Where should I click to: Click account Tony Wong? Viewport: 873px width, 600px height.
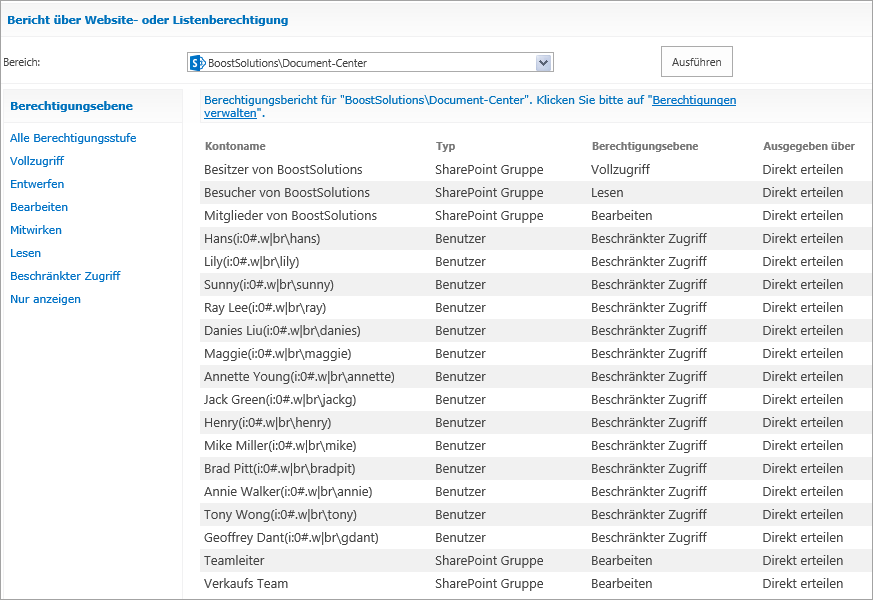click(x=280, y=515)
